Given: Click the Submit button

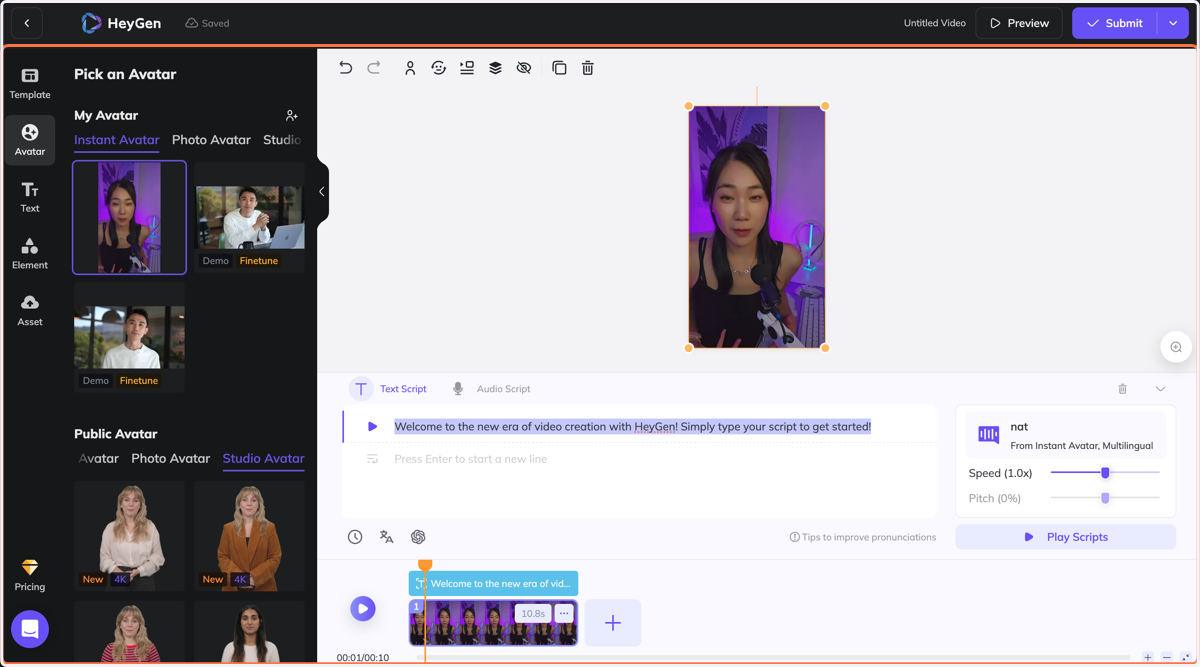Looking at the screenshot, I should tap(1115, 23).
